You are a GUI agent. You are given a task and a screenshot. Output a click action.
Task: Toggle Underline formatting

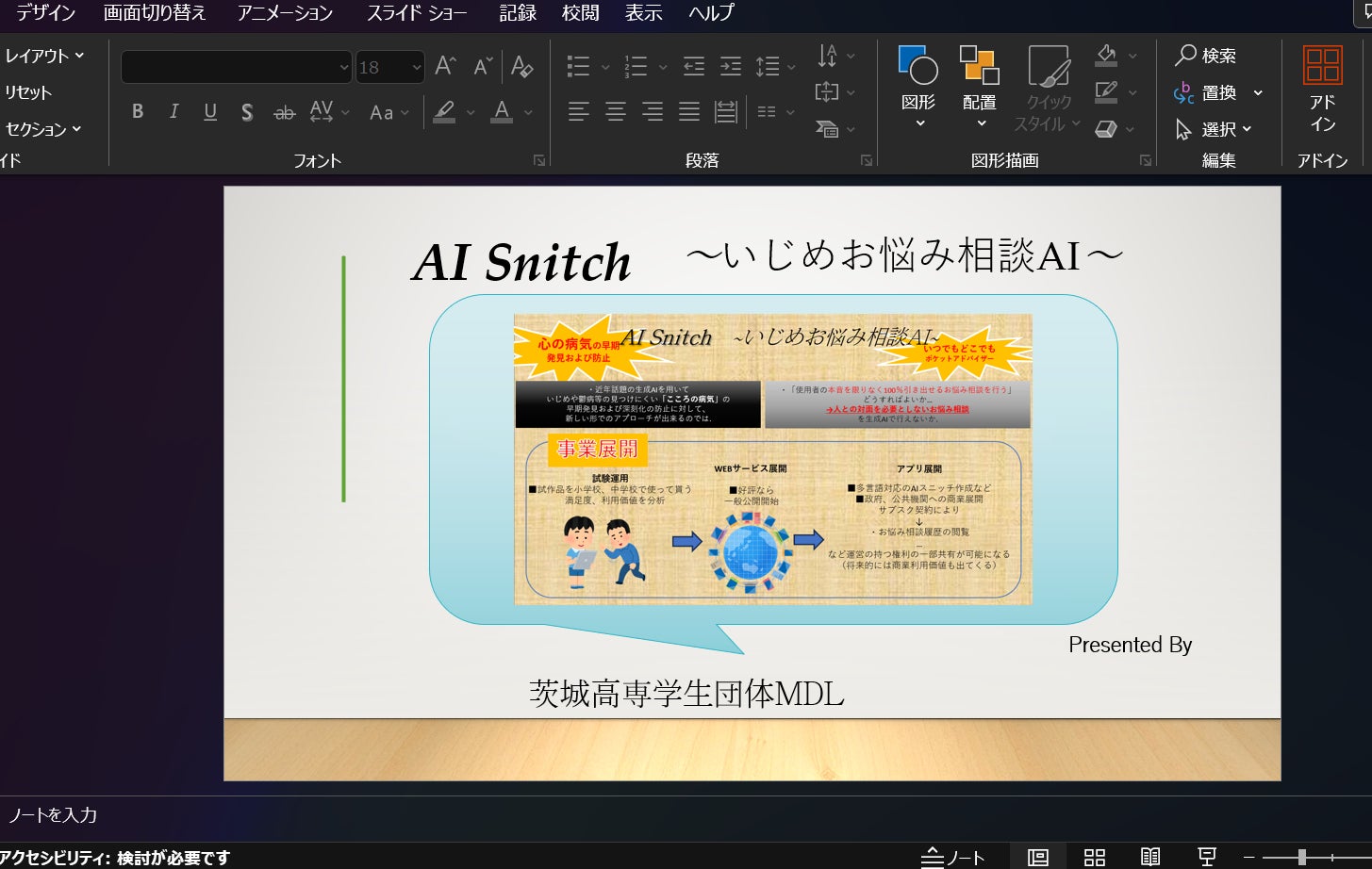(x=210, y=112)
